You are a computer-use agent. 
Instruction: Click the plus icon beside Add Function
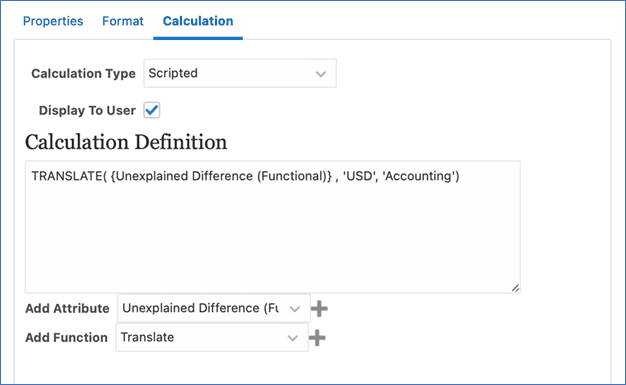coord(317,337)
